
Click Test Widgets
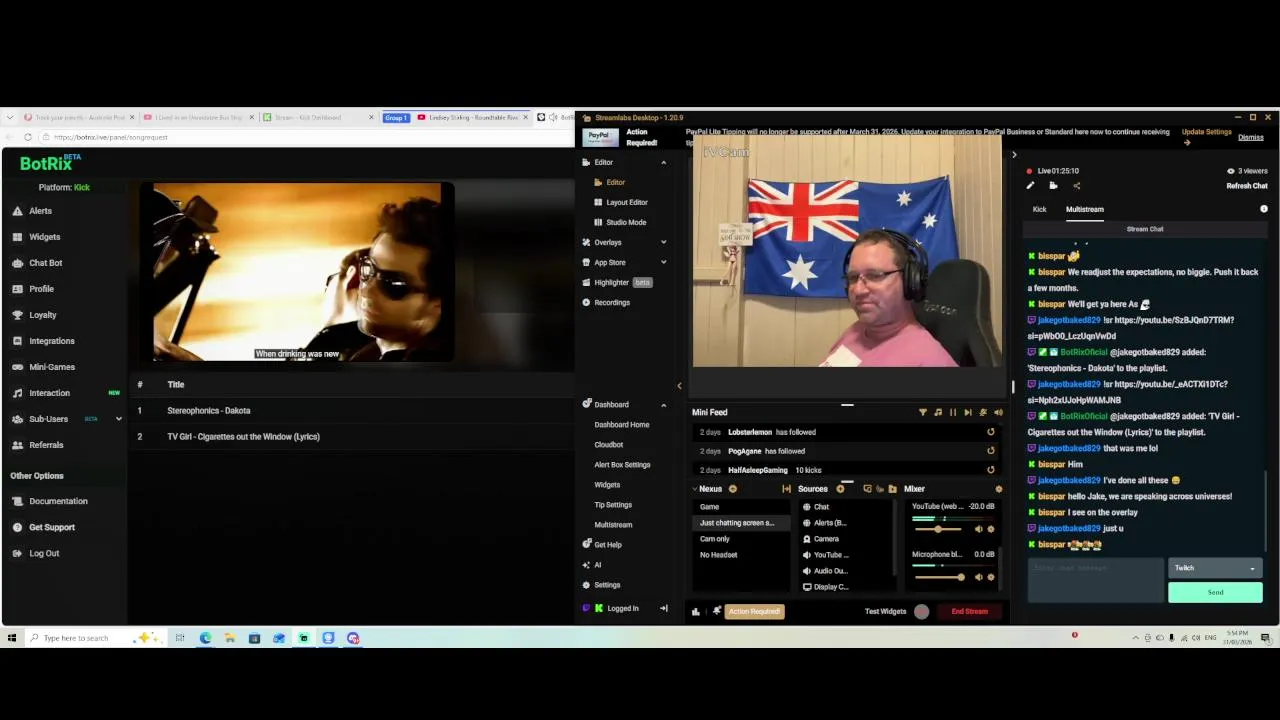[885, 611]
